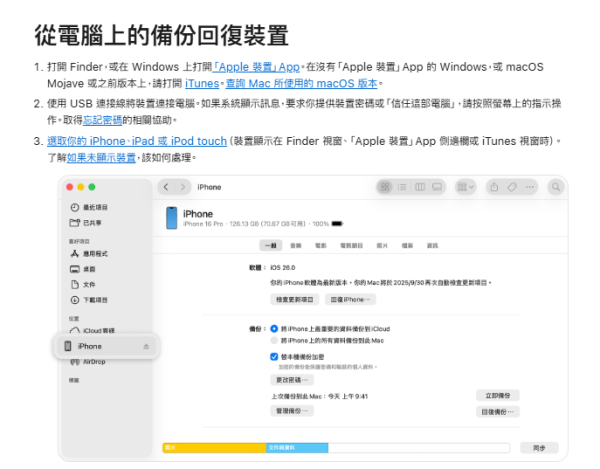
Task: Go forward with the Finder forward arrow
Action: pos(183,187)
